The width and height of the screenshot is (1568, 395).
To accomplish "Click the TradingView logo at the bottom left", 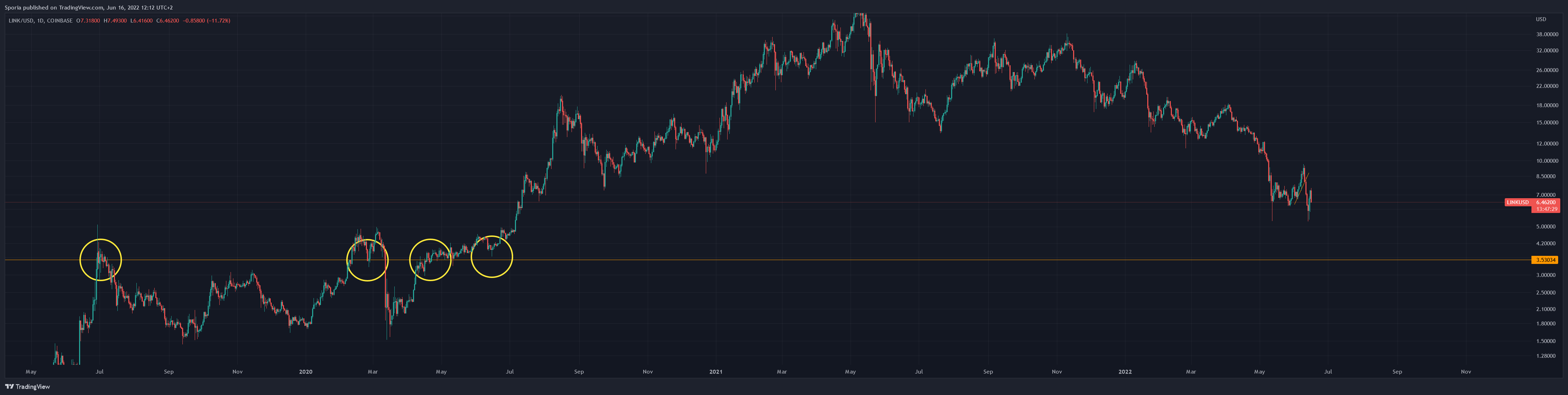I will click(x=27, y=387).
